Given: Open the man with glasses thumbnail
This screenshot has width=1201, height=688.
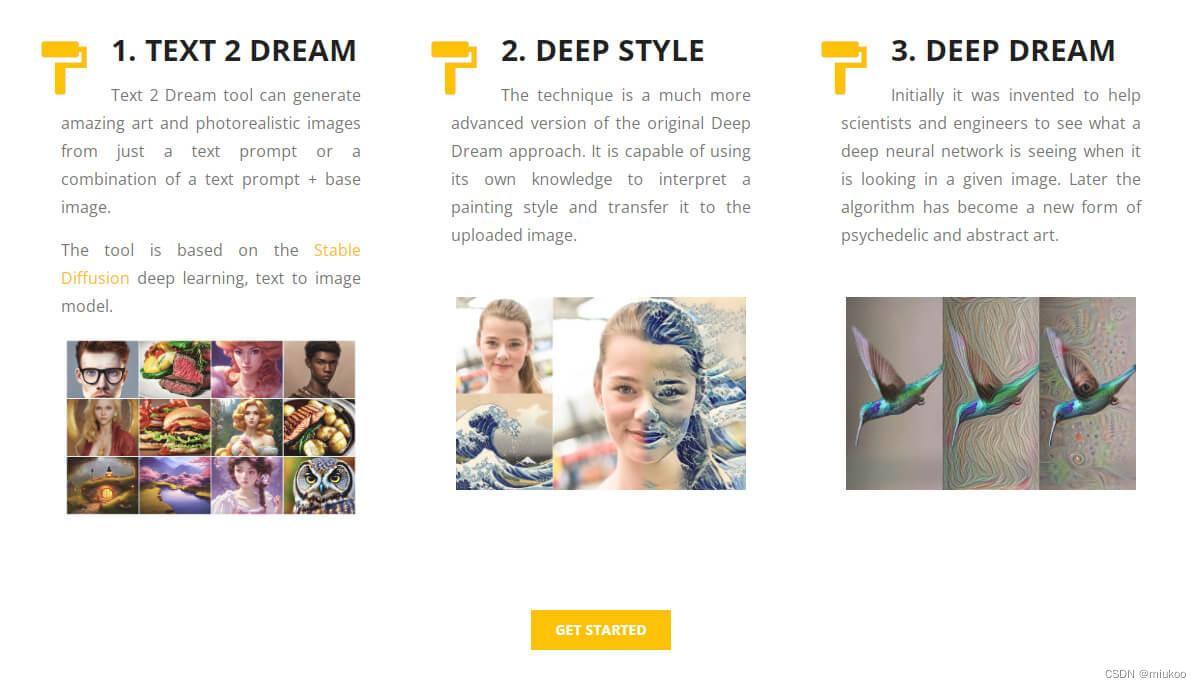Looking at the screenshot, I should (x=103, y=369).
